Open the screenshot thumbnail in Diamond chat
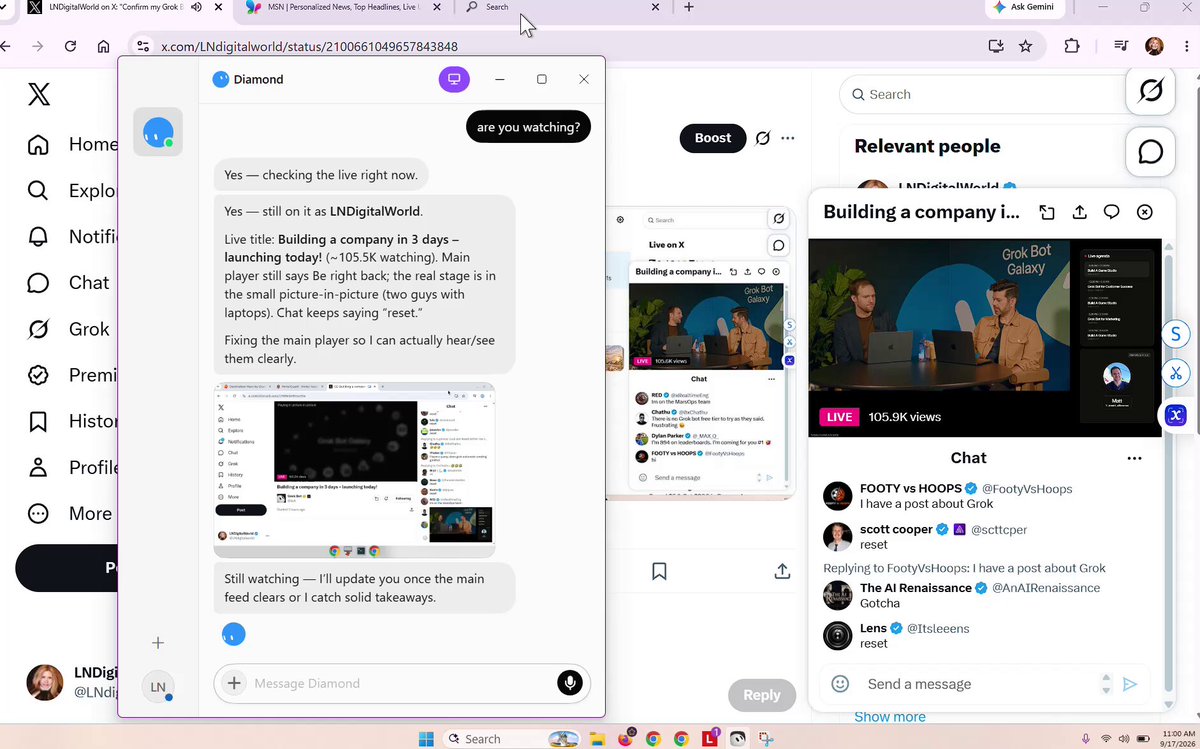 354,469
